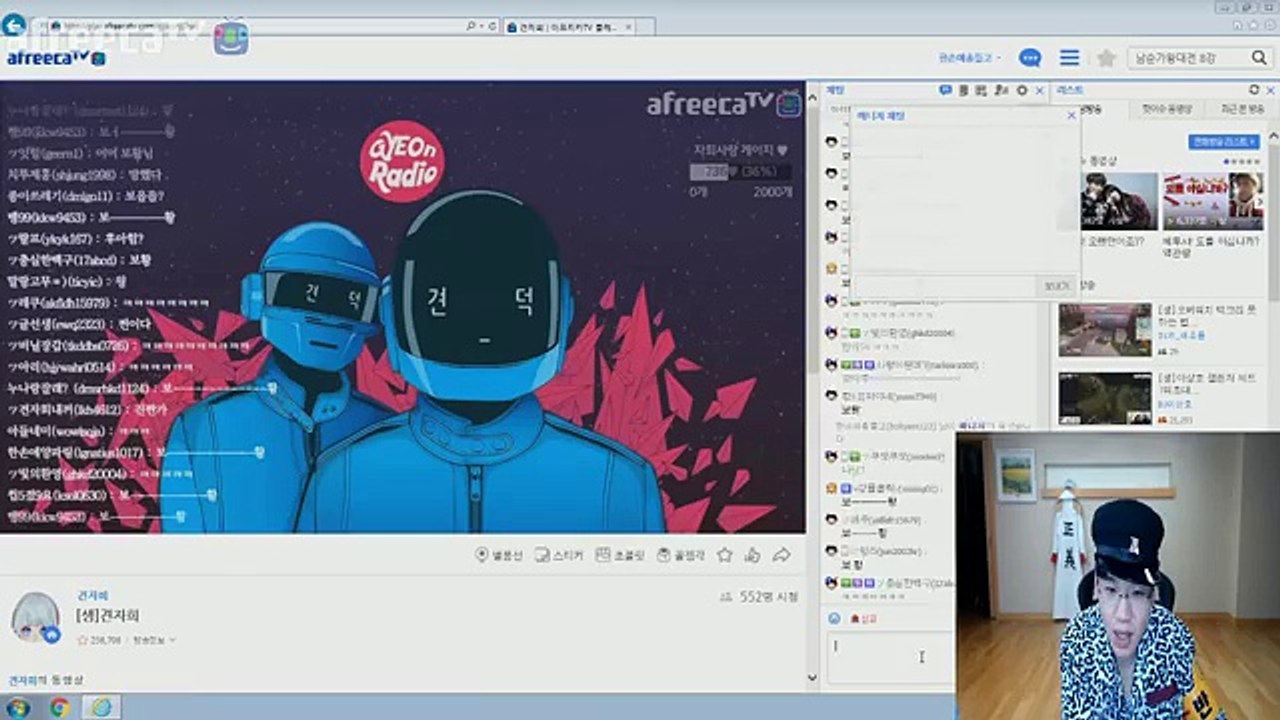Image resolution: width=1280 pixels, height=720 pixels.
Task: Open the Overwatch live stream thumbnail
Action: [x=1105, y=330]
